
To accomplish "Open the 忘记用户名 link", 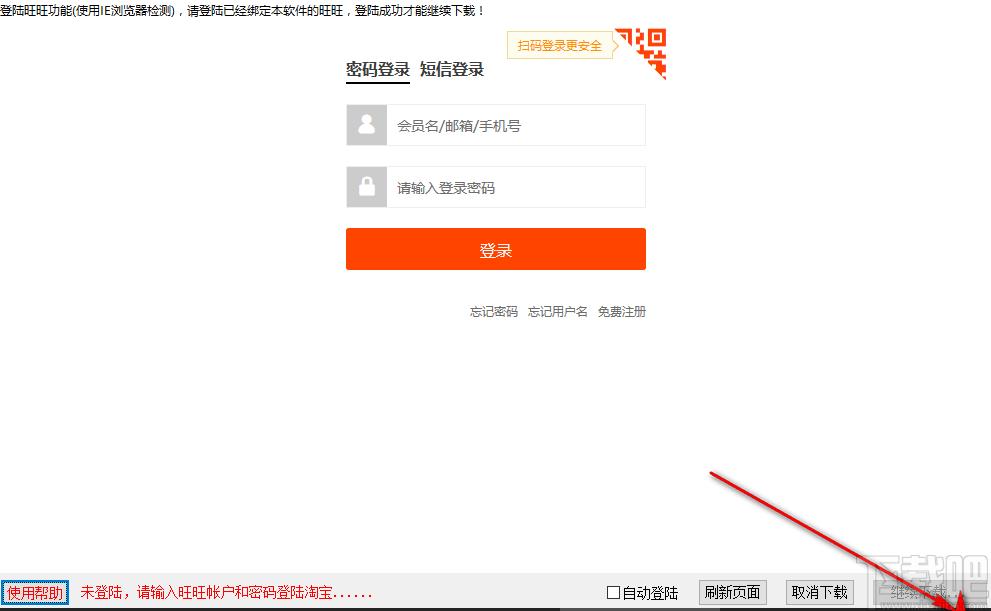I will [558, 312].
